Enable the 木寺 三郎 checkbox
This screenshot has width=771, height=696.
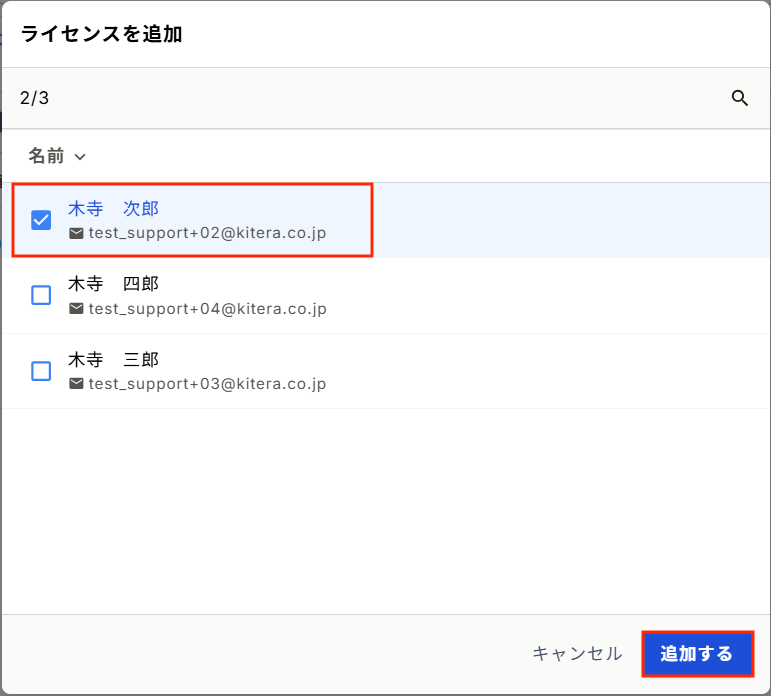click(x=41, y=371)
